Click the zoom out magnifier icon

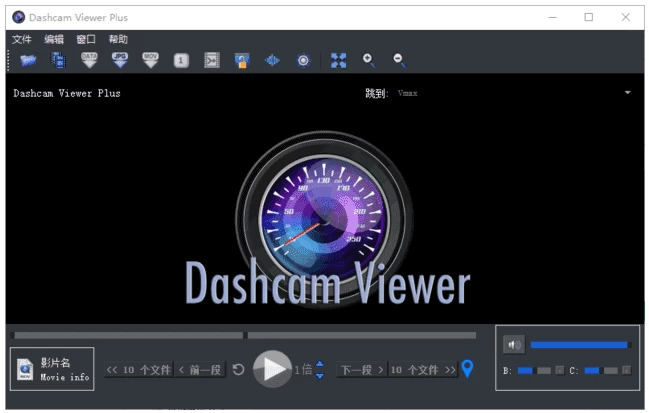(399, 61)
